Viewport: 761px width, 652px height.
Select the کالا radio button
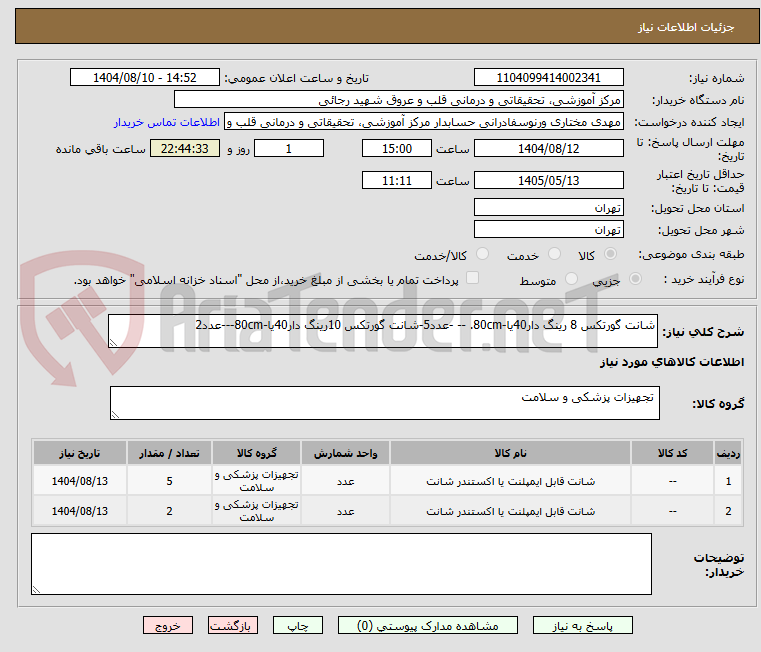coord(610,254)
